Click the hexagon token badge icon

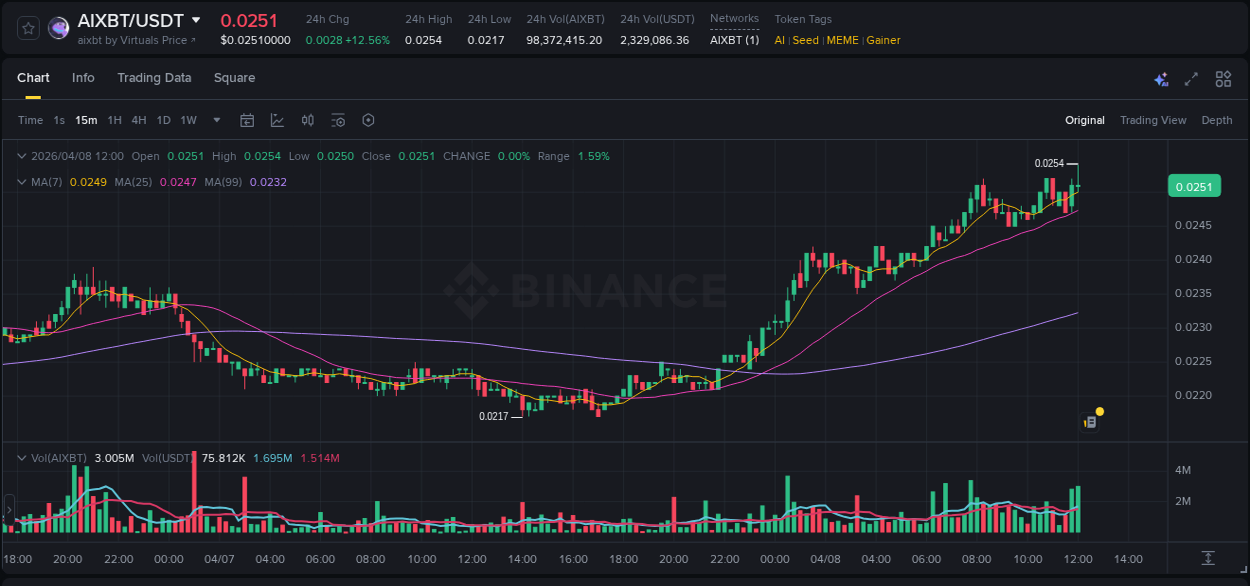[368, 120]
